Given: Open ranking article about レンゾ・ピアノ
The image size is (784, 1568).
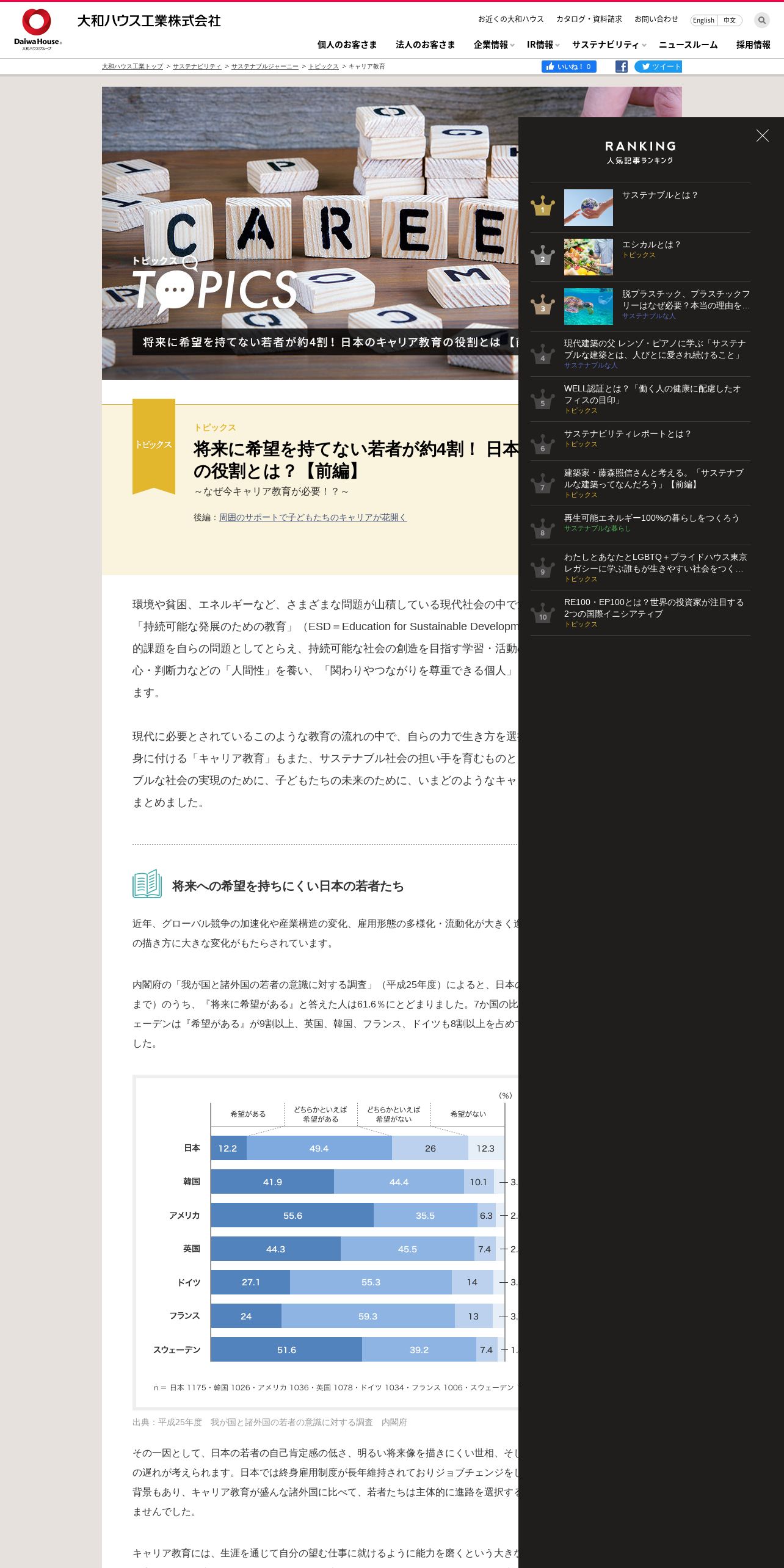Looking at the screenshot, I should [655, 349].
